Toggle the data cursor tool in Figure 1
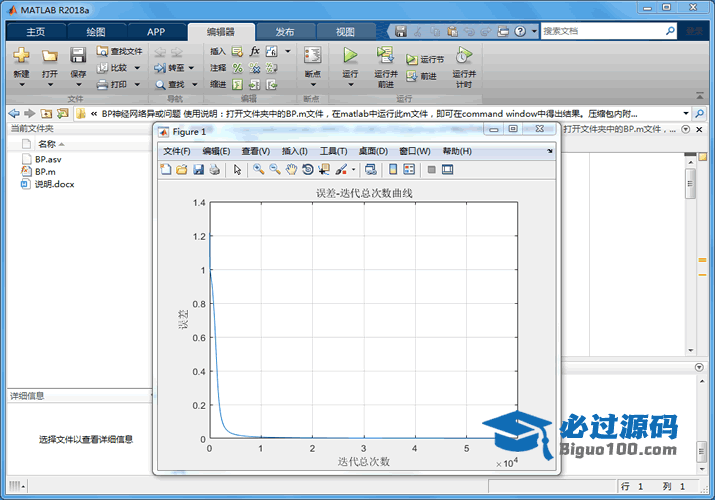 pos(324,170)
